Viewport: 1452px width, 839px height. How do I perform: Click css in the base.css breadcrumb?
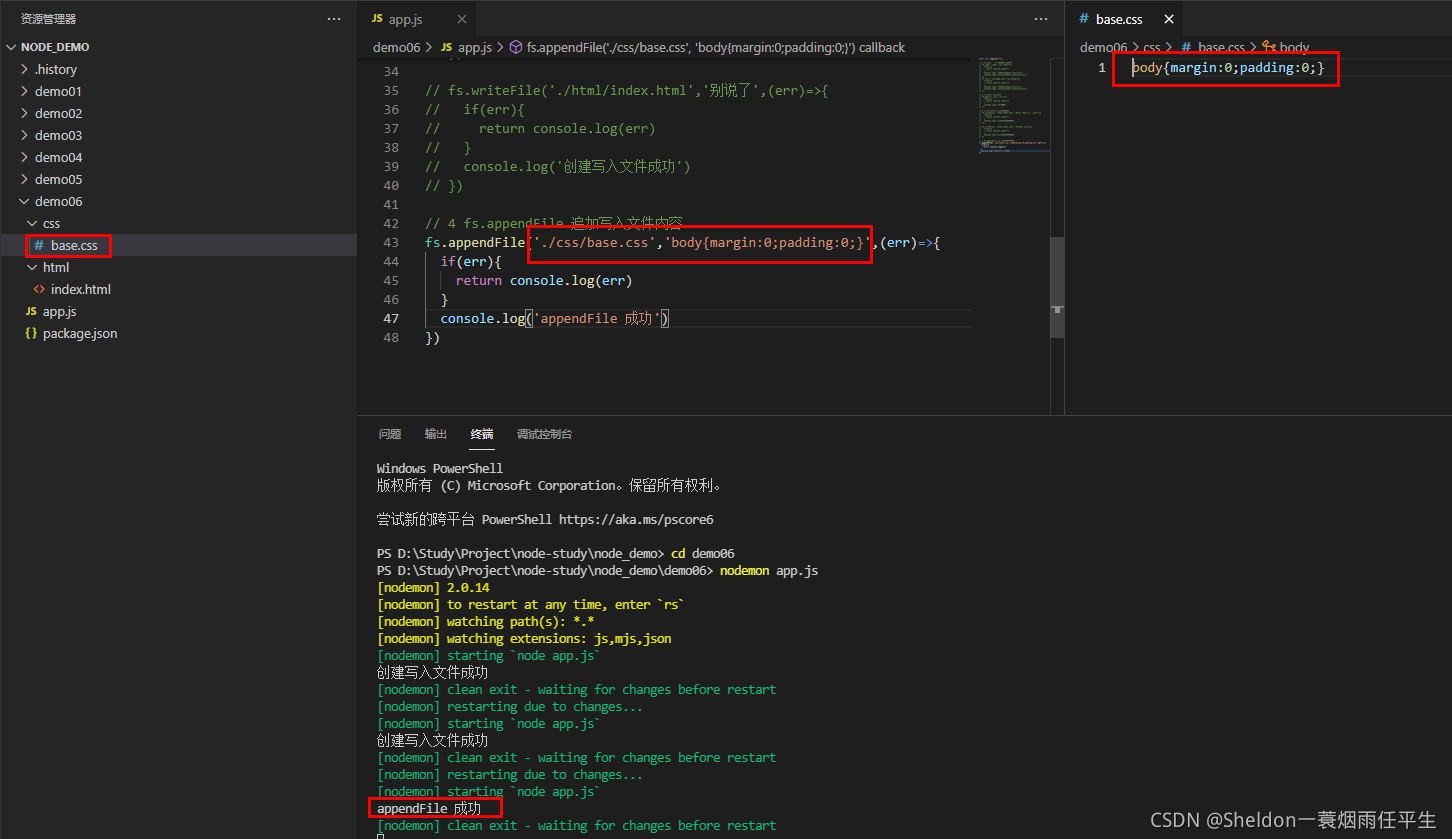coord(1152,47)
